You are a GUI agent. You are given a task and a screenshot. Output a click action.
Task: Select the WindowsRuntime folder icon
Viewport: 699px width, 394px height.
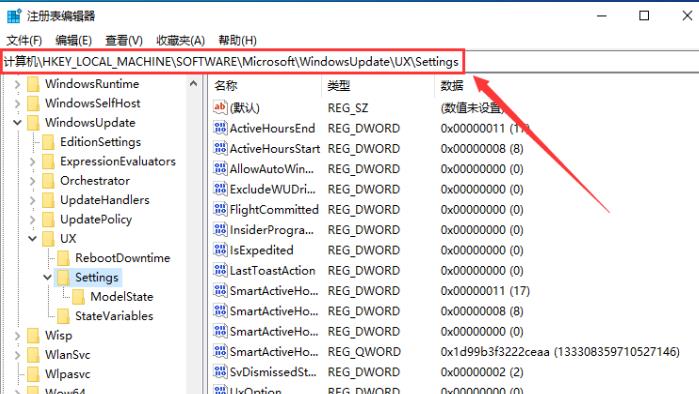click(33, 84)
